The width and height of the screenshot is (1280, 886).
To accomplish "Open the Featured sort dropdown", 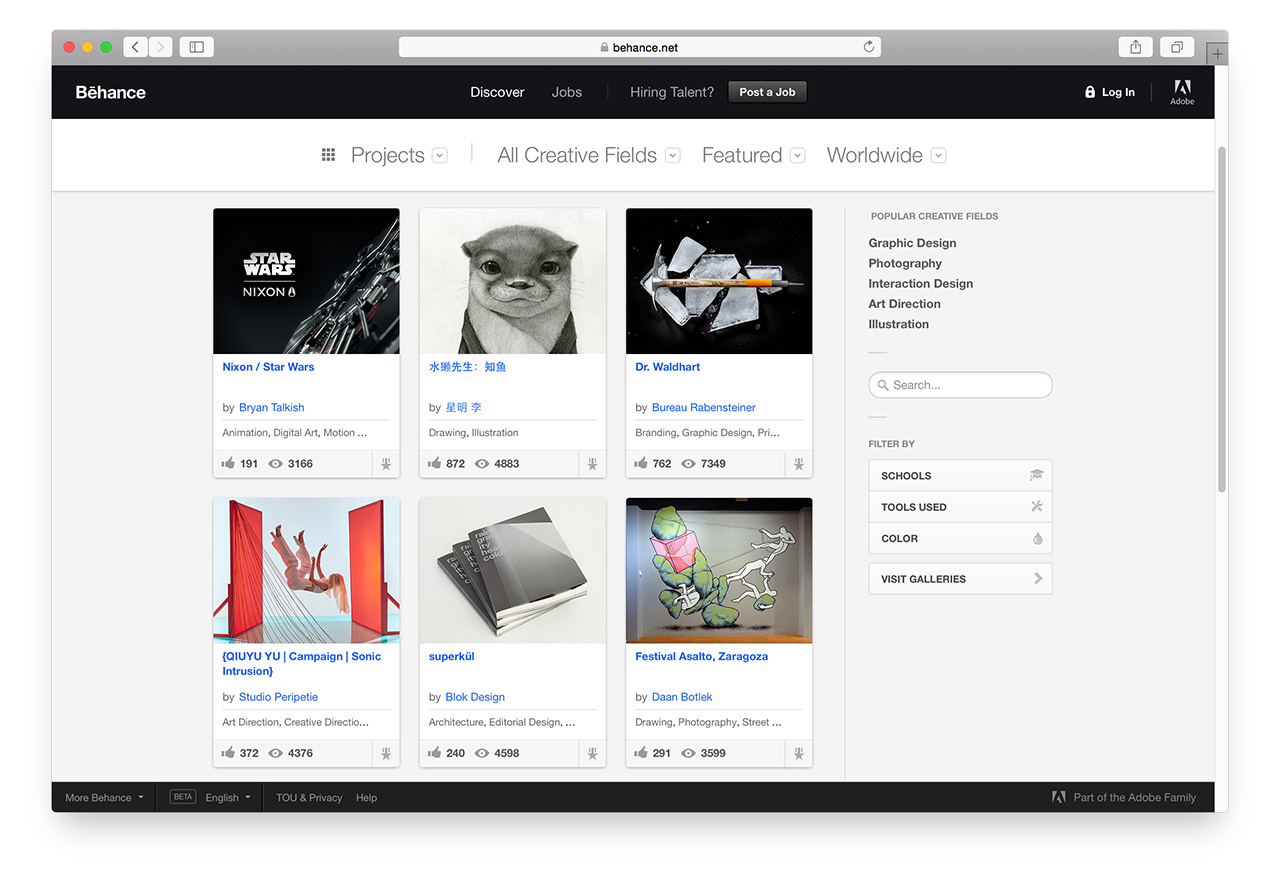I will pyautogui.click(x=753, y=155).
